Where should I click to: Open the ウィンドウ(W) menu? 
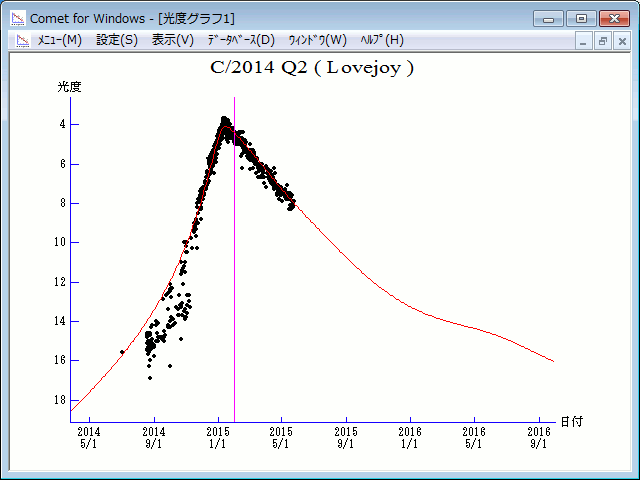coord(318,40)
